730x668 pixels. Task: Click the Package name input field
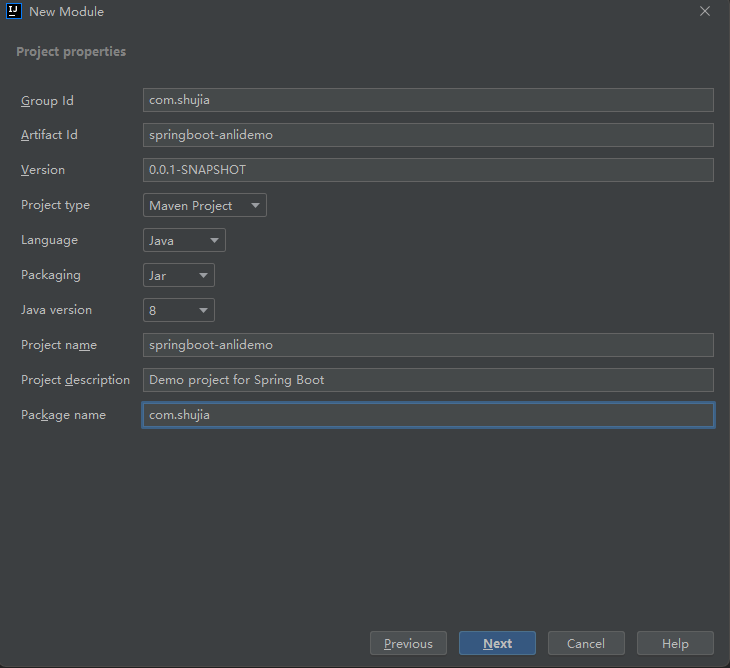(x=428, y=415)
